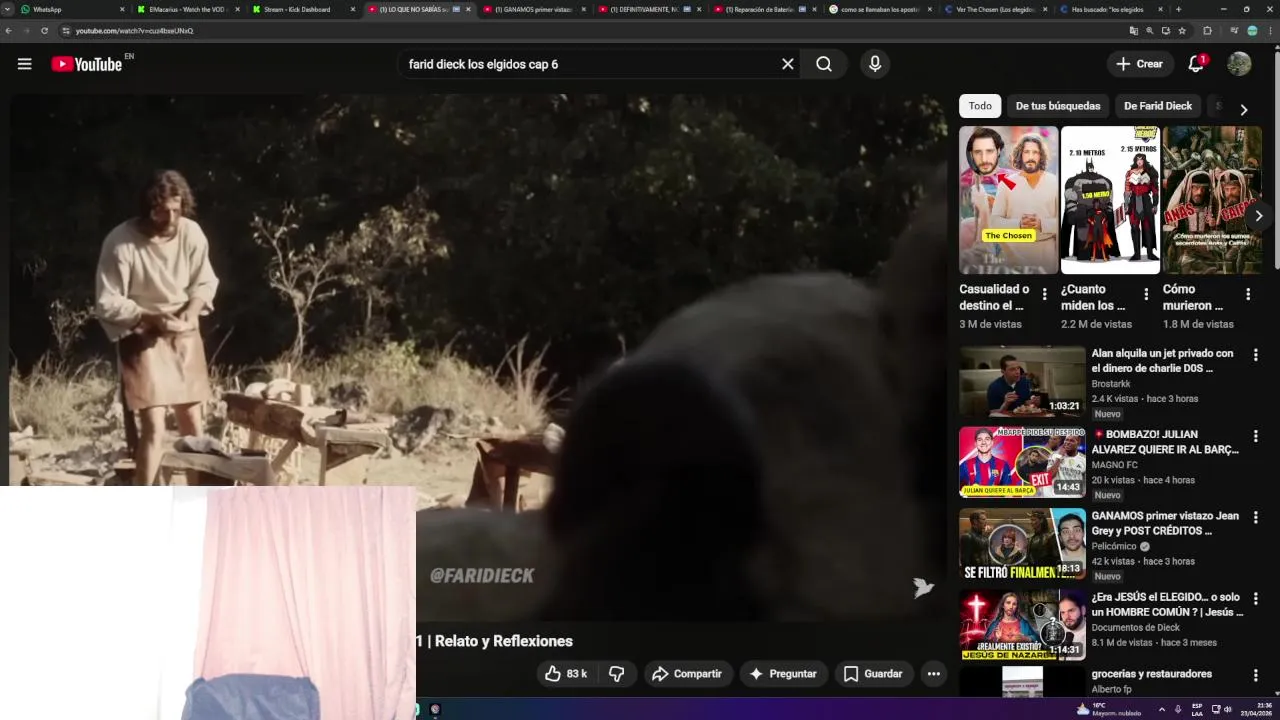Open options for GANAMOS primer vistazo video

coord(1256,517)
